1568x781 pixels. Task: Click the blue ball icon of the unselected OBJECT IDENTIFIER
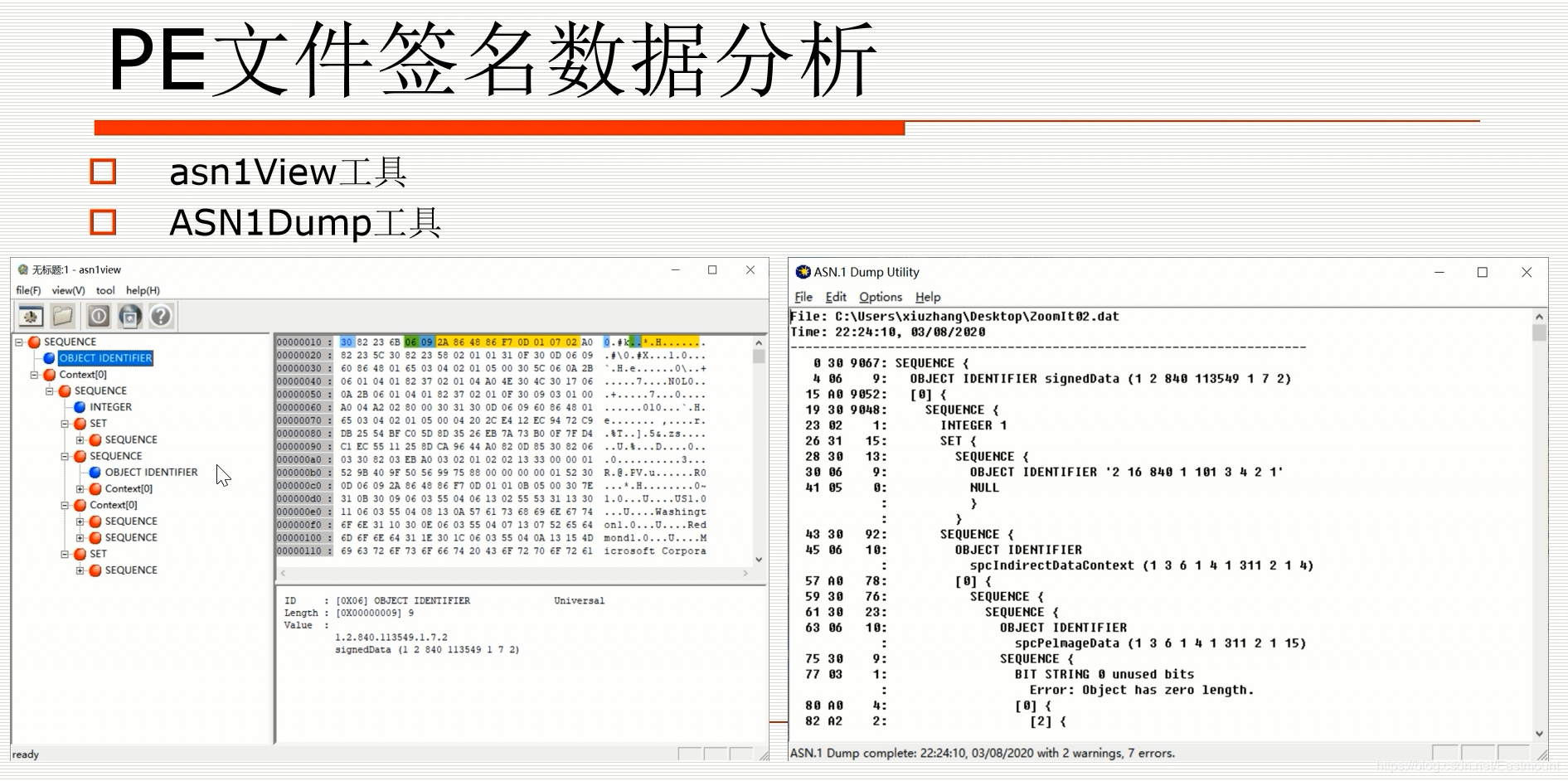[95, 473]
